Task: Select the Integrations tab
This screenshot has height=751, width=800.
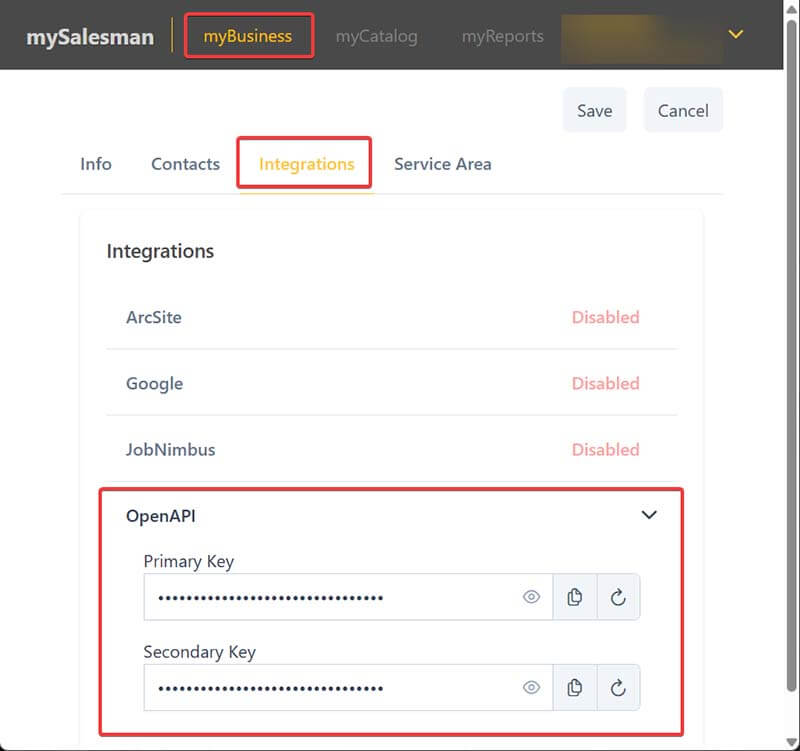Action: coord(306,164)
